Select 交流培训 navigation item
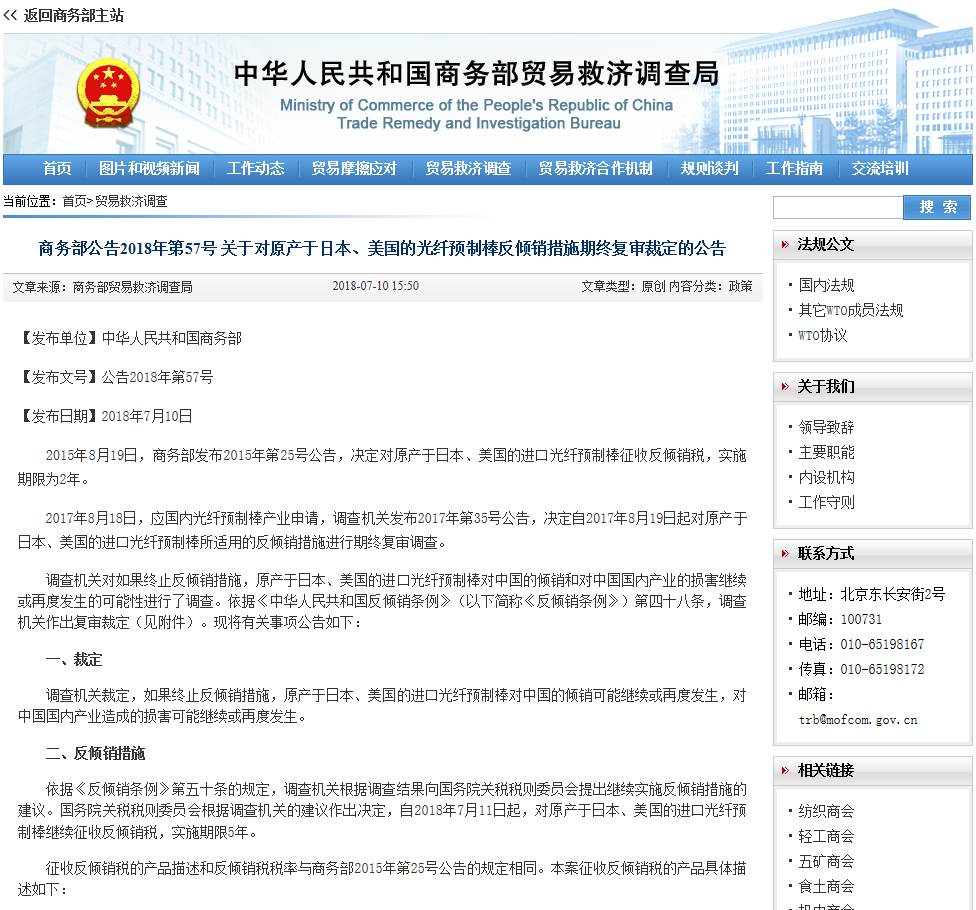The width and height of the screenshot is (976, 910). (x=880, y=169)
